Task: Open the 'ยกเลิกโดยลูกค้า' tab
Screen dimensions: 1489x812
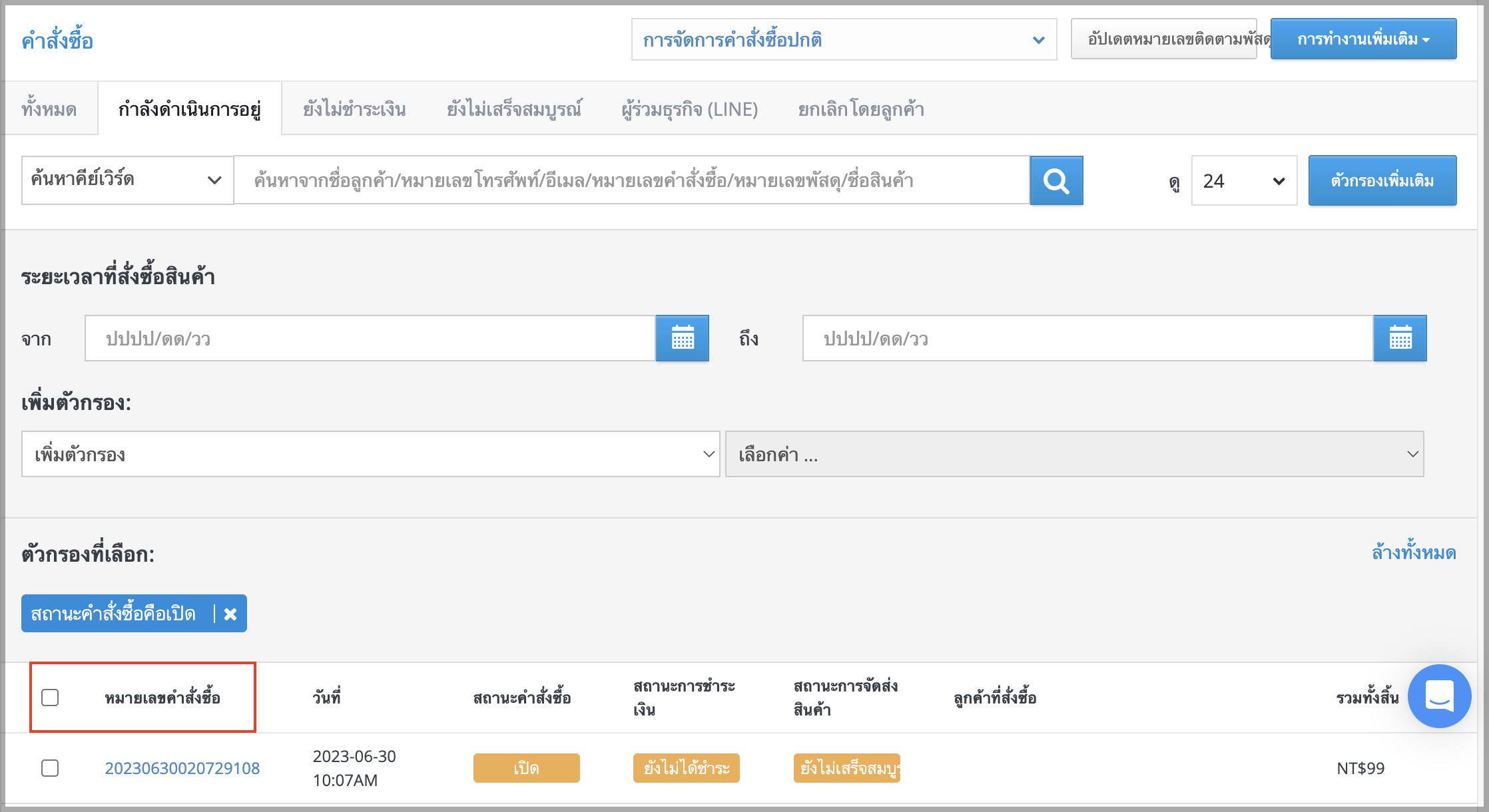Action: click(x=861, y=108)
